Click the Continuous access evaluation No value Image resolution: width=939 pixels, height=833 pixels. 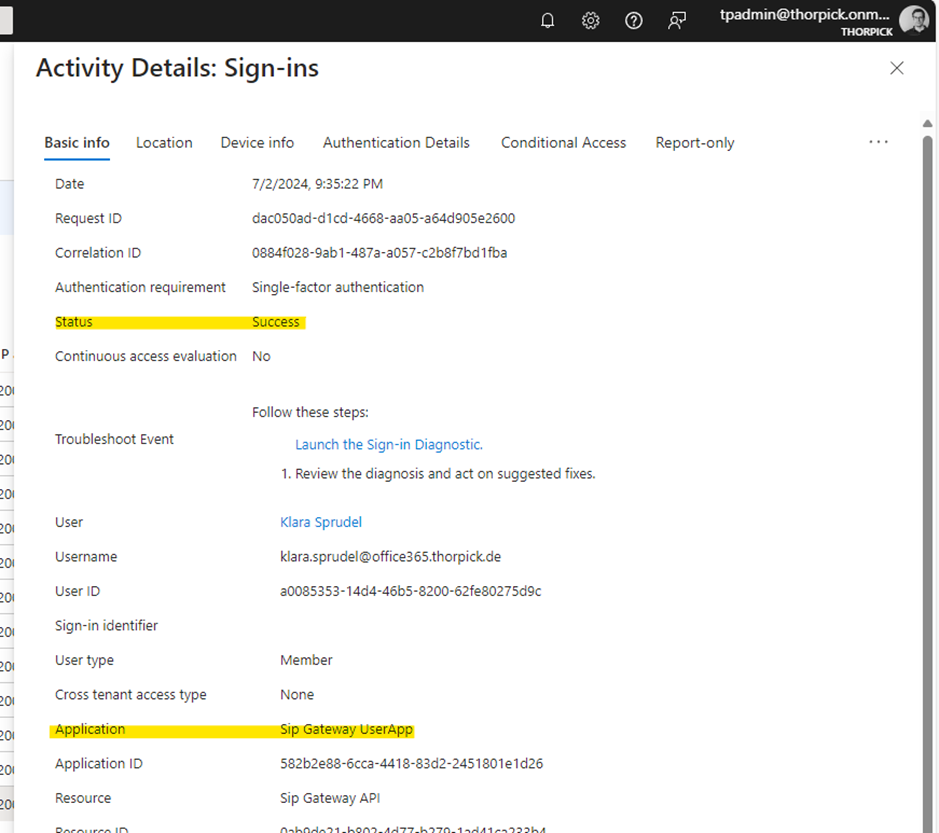(x=261, y=356)
